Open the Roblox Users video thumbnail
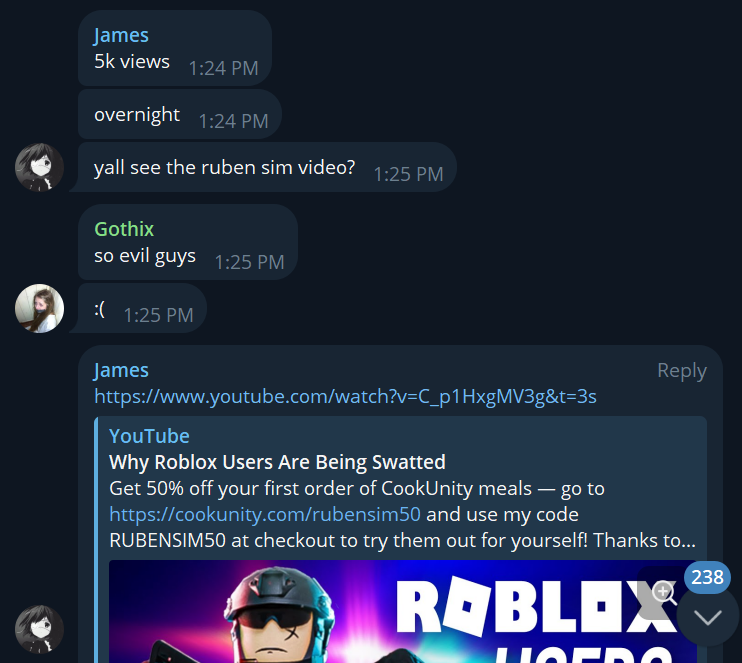The width and height of the screenshot is (742, 663). click(x=403, y=611)
